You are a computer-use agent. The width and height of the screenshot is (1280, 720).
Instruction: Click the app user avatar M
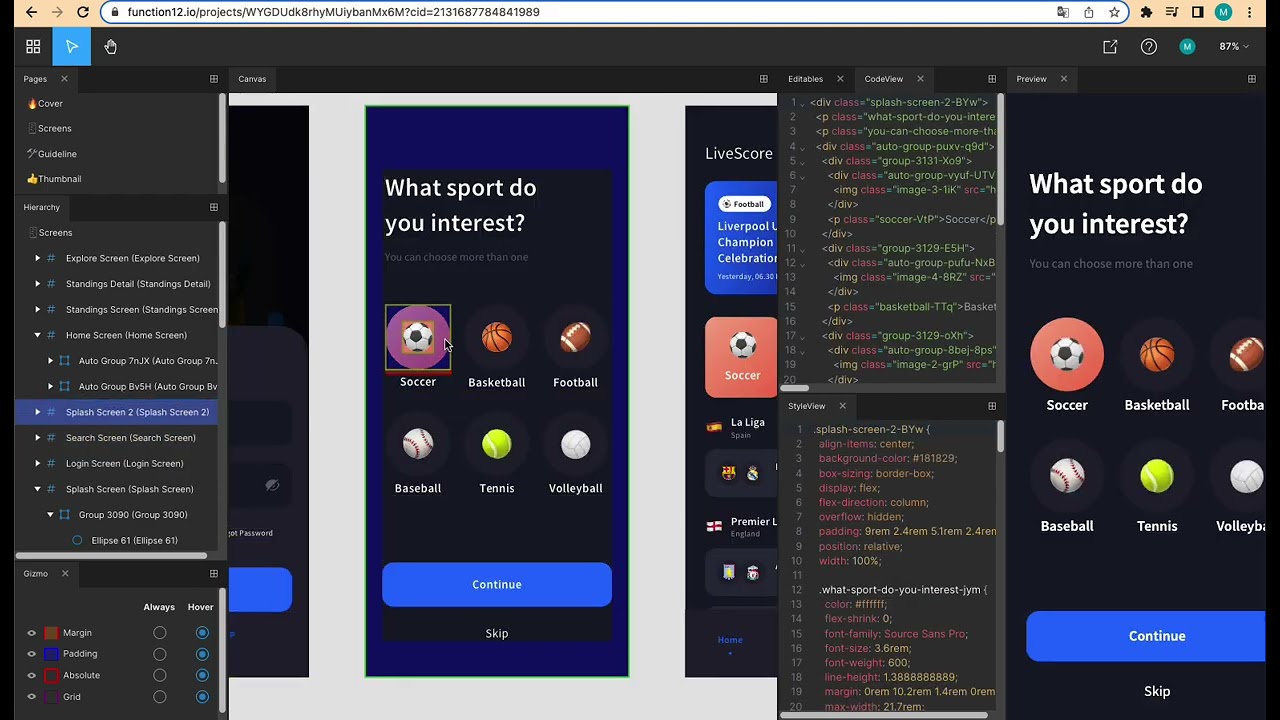[1187, 47]
